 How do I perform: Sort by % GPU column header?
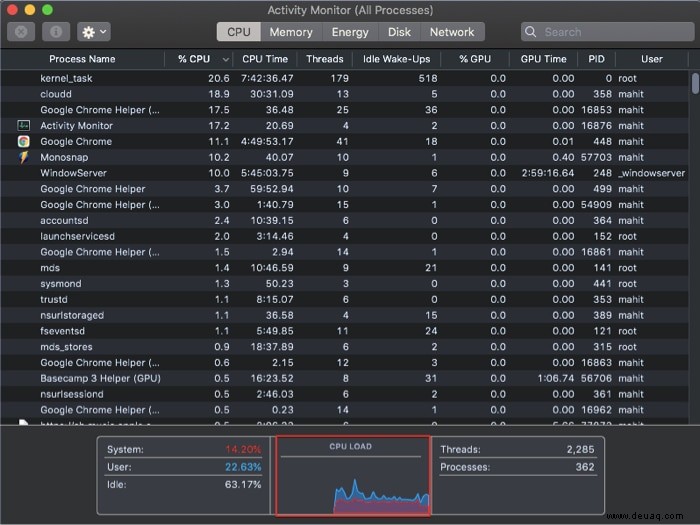[x=475, y=59]
